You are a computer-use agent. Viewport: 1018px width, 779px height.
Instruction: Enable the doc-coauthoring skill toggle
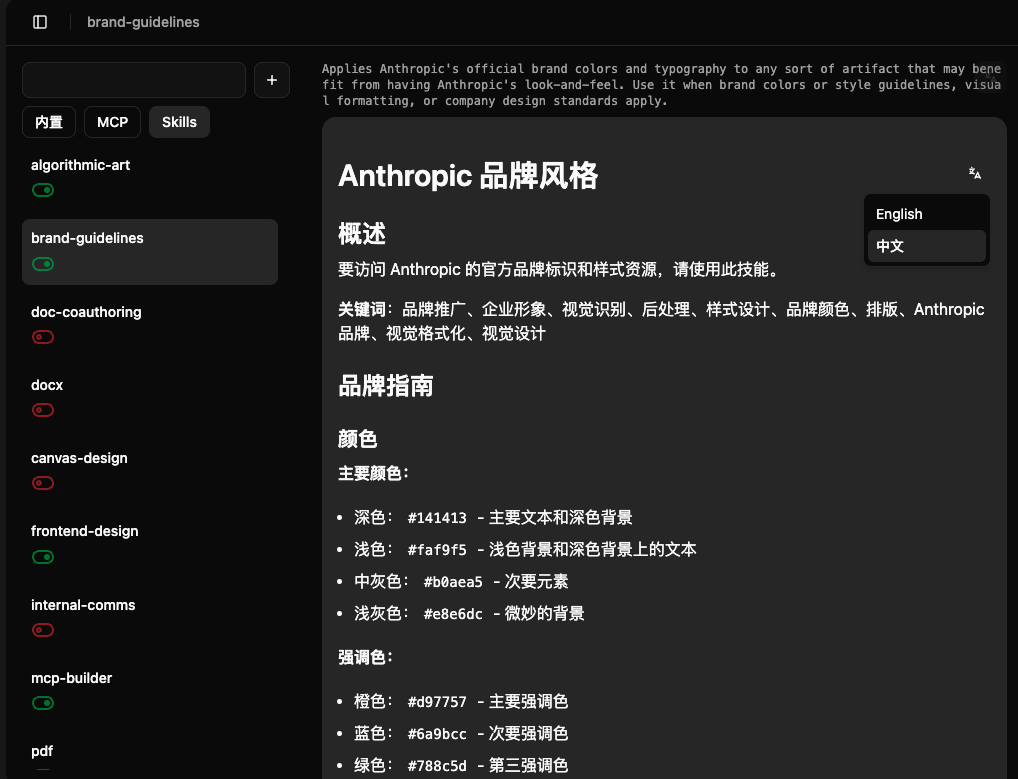coord(43,337)
